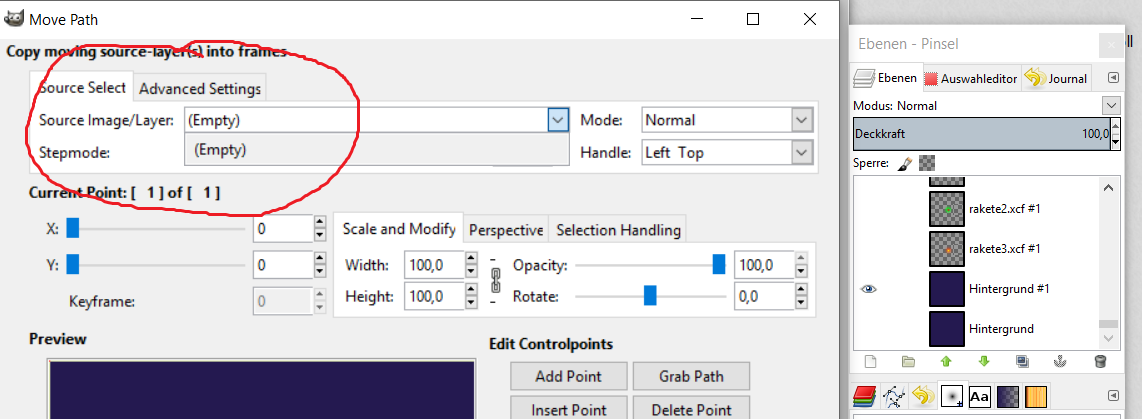Switch to the Auswahleditor tab

click(972, 79)
